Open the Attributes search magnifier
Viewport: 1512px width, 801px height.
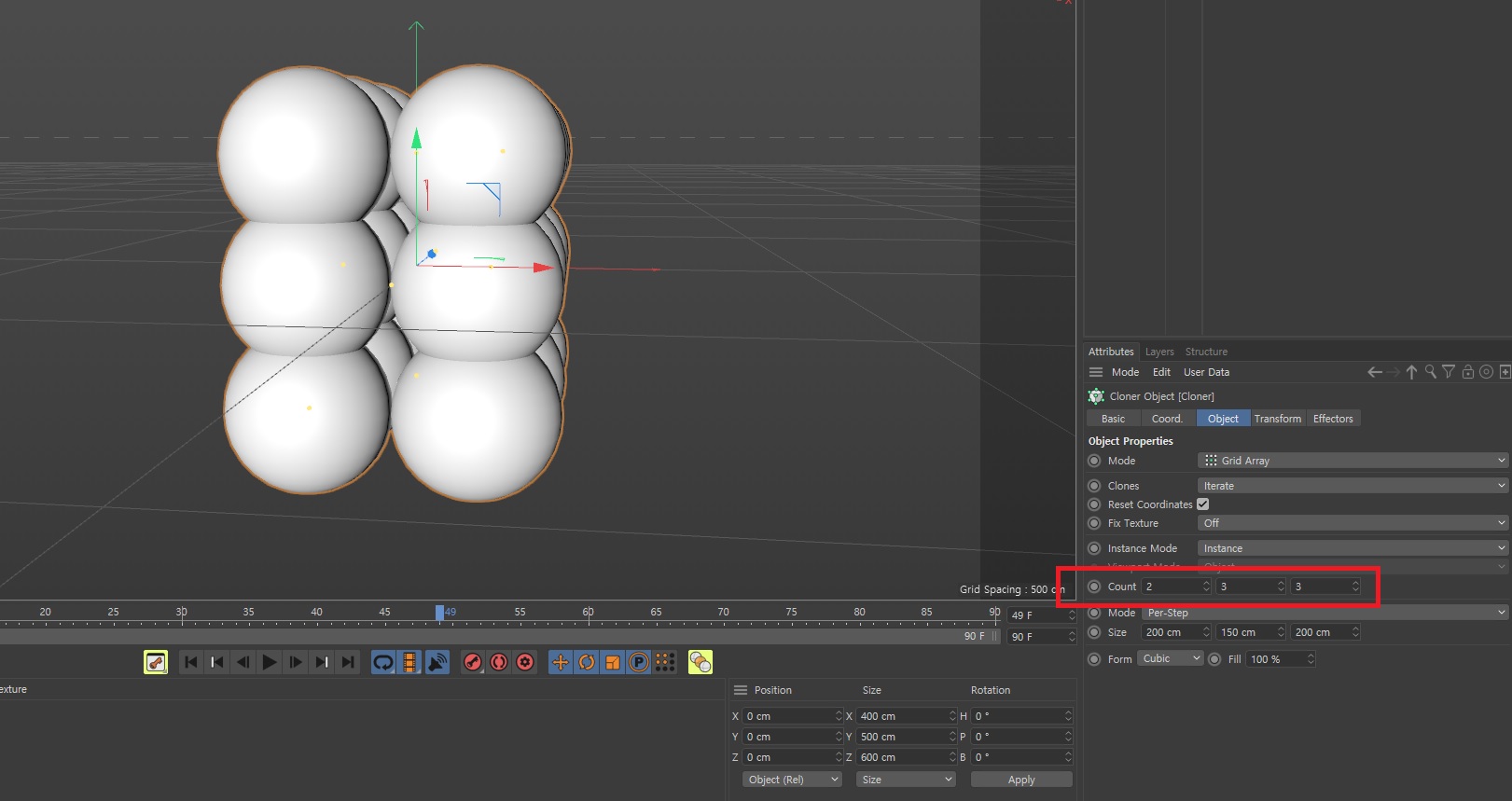[x=1430, y=372]
